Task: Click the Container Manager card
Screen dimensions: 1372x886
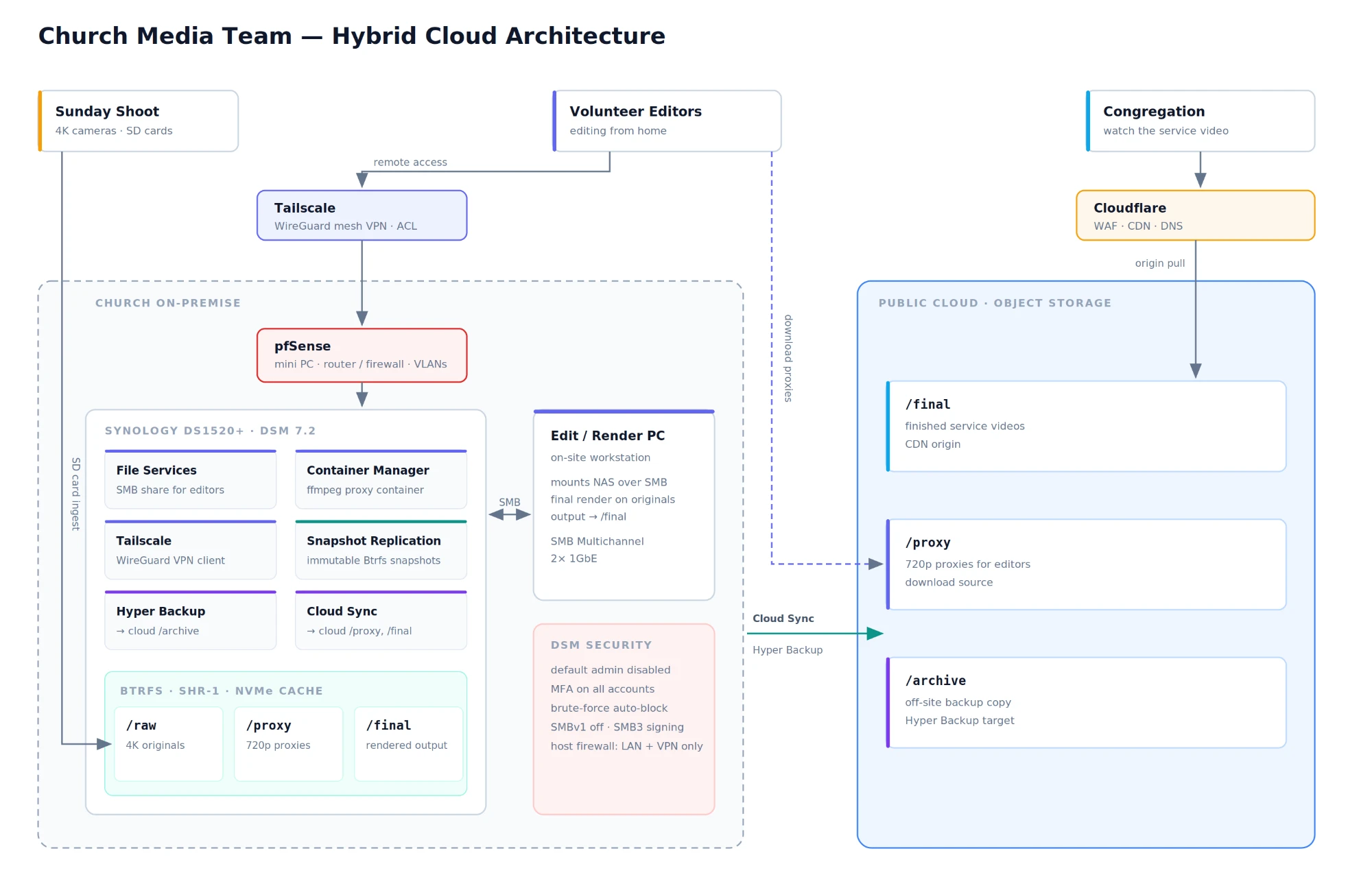Action: point(381,479)
